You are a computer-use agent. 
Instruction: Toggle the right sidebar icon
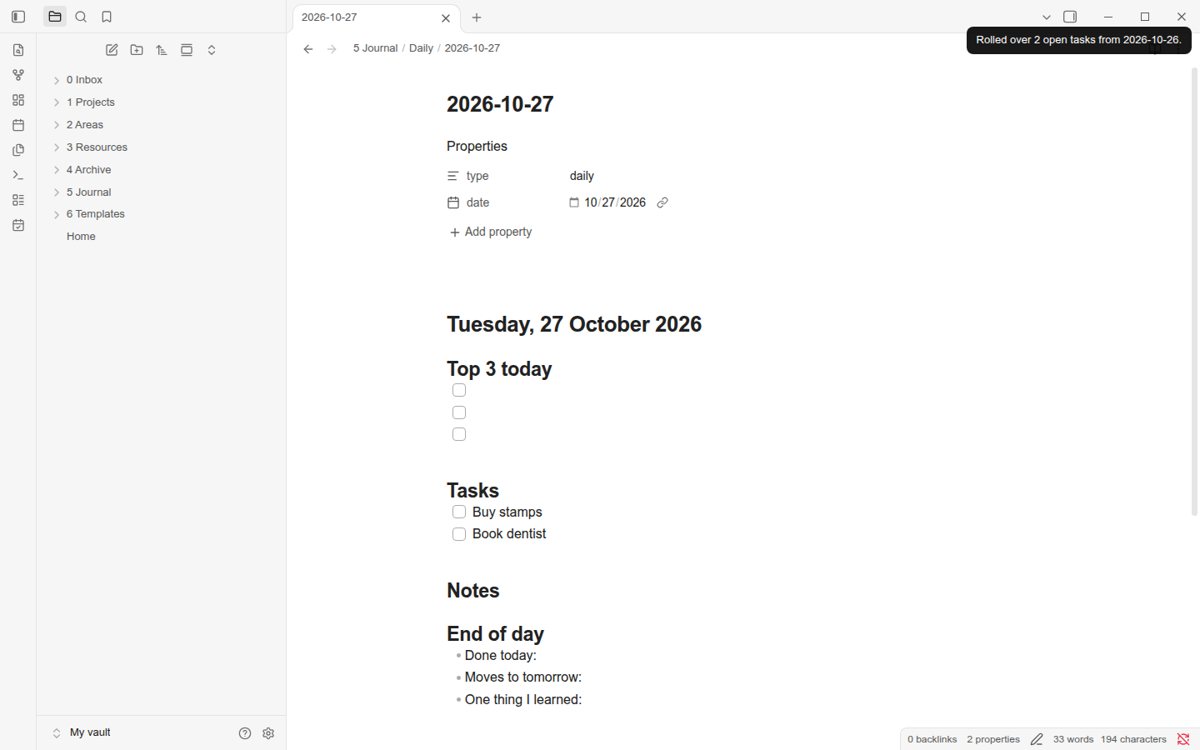1070,17
